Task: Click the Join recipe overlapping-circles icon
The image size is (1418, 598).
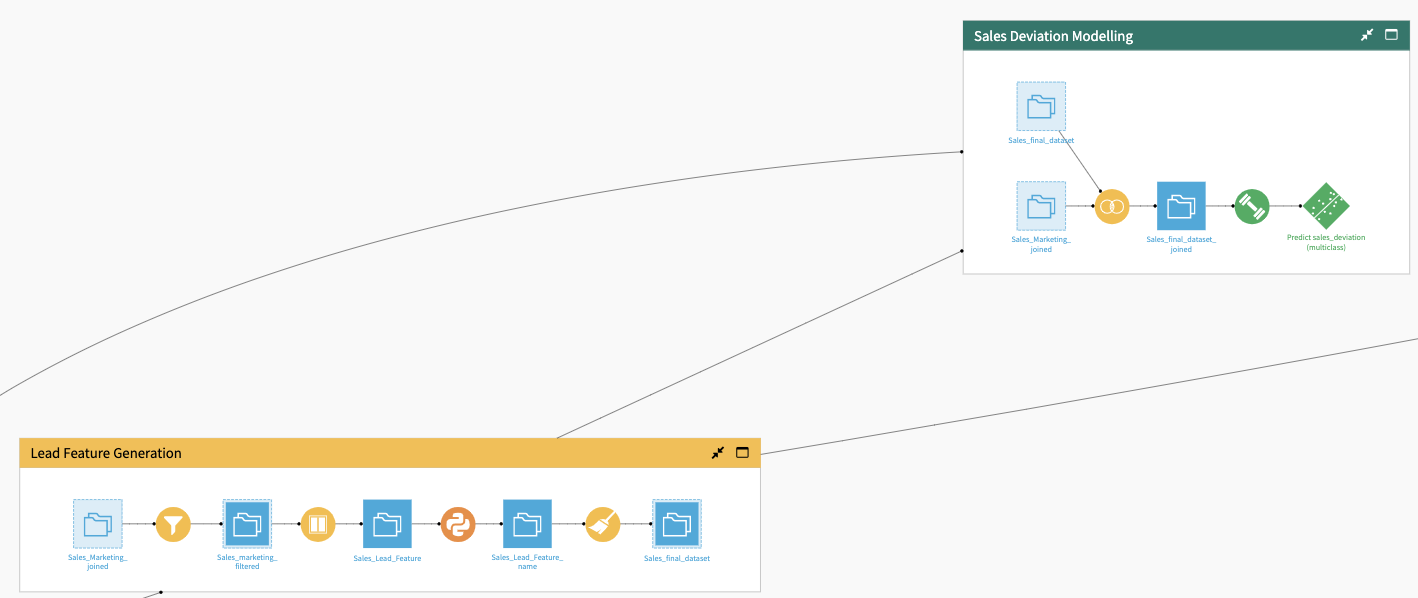Action: (1111, 206)
